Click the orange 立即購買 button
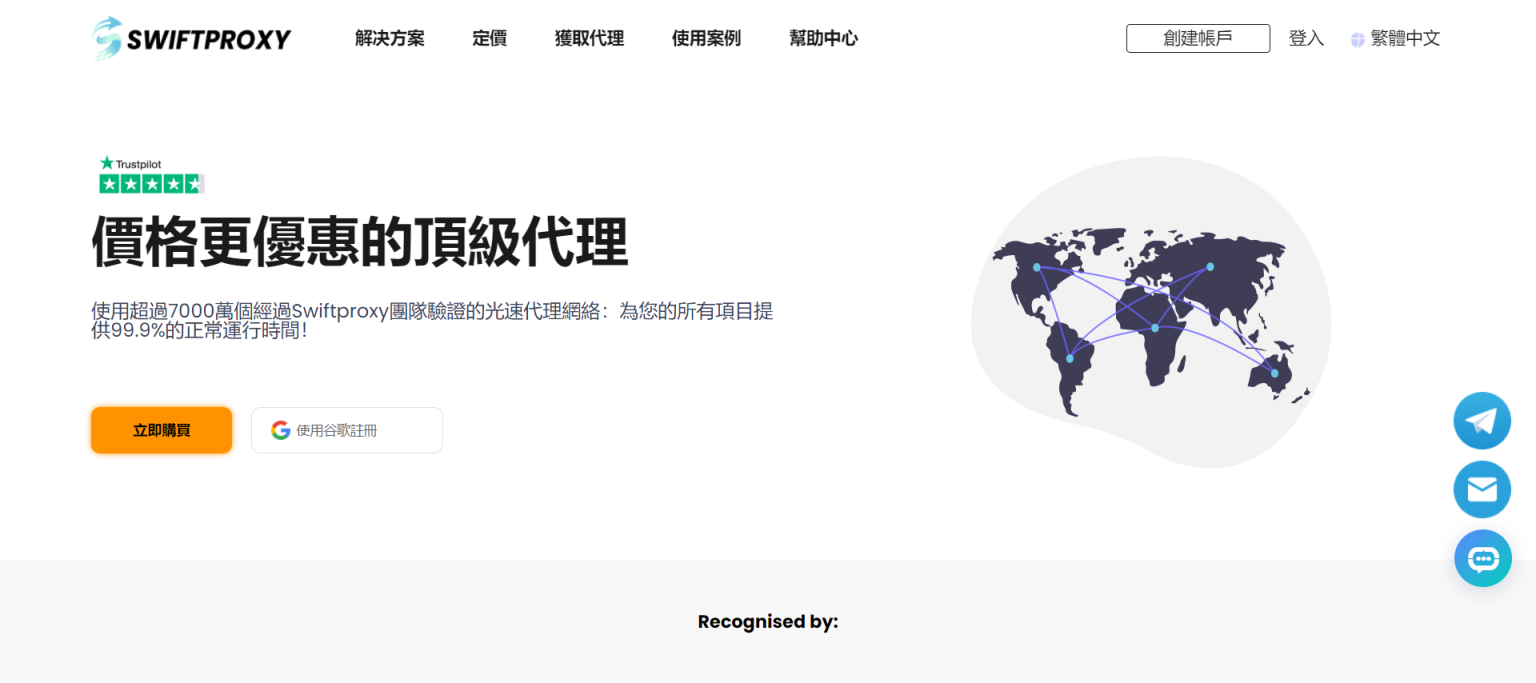The width and height of the screenshot is (1536, 683). [x=161, y=430]
